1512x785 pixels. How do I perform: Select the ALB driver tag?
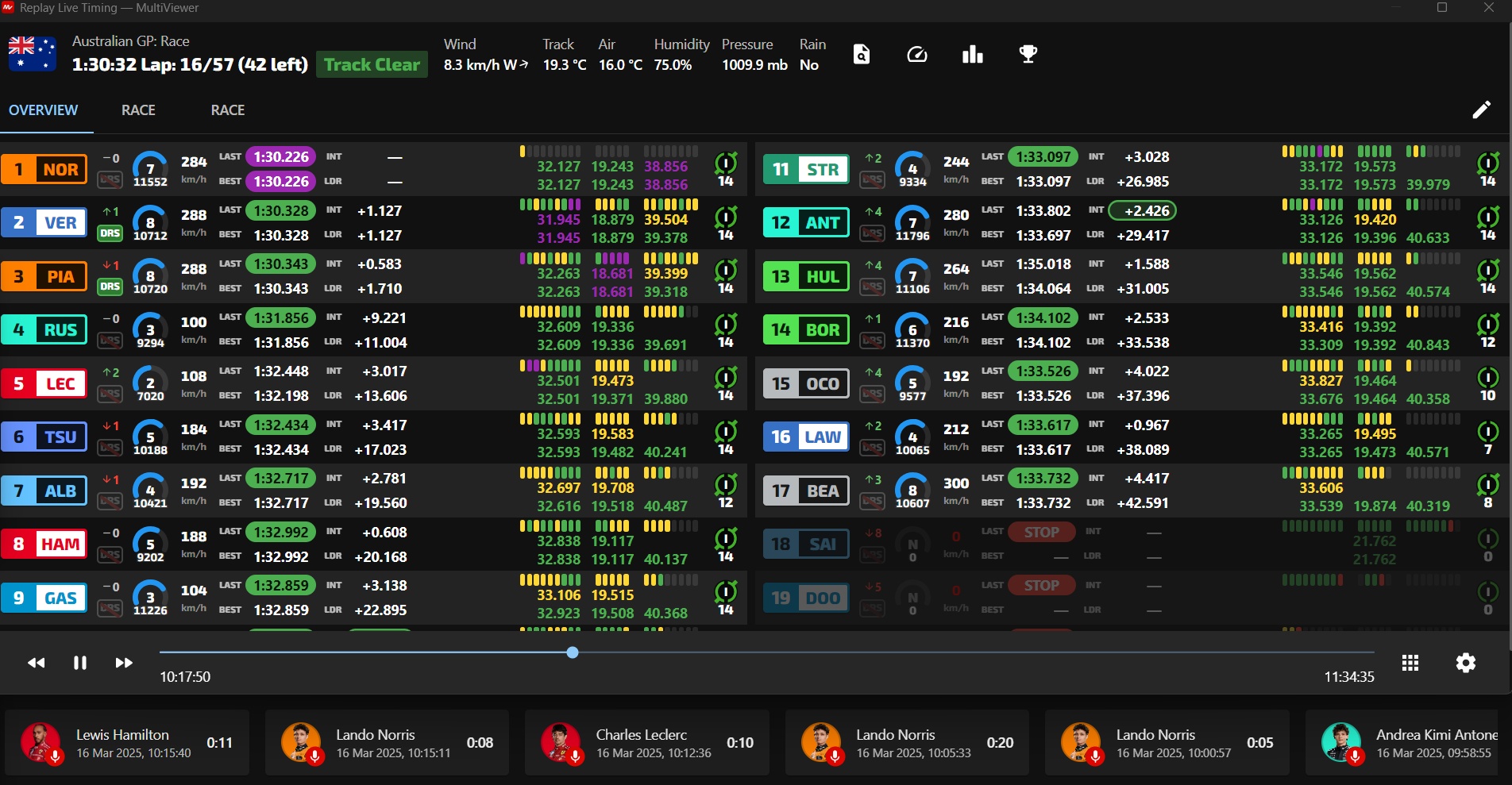(44, 491)
